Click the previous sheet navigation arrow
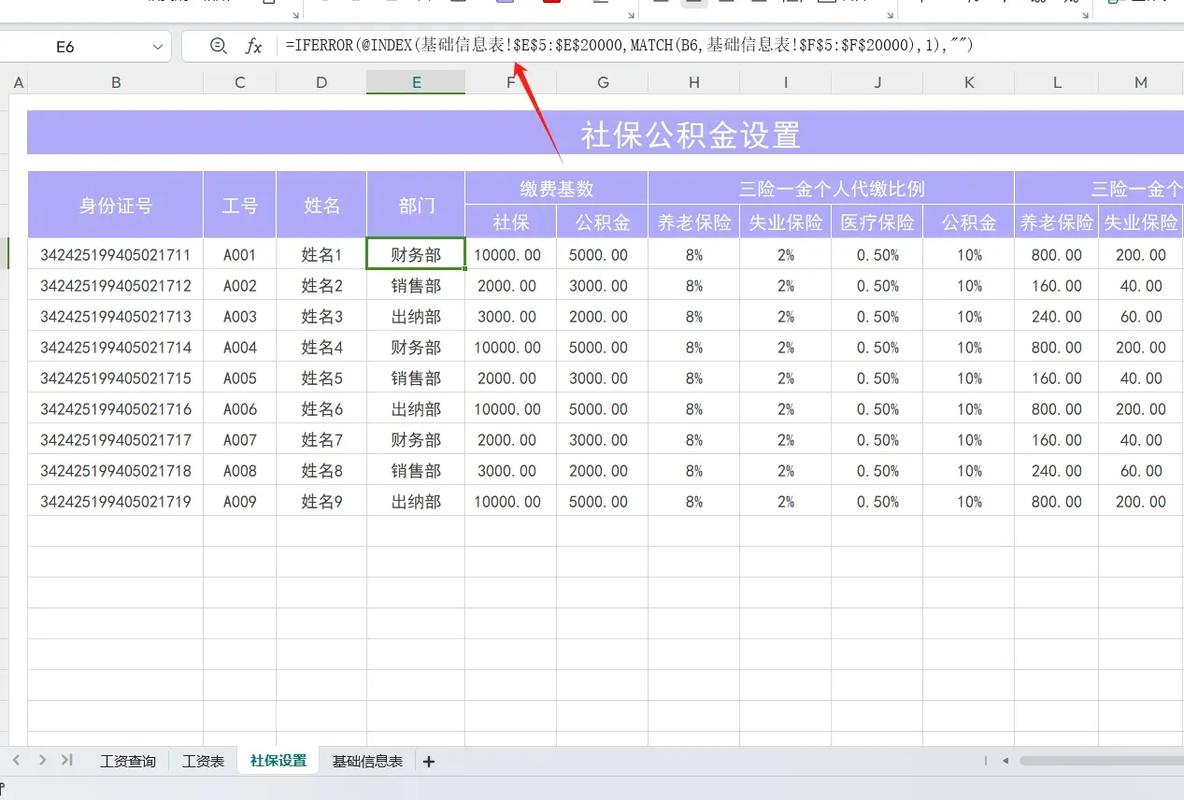 tap(15, 761)
